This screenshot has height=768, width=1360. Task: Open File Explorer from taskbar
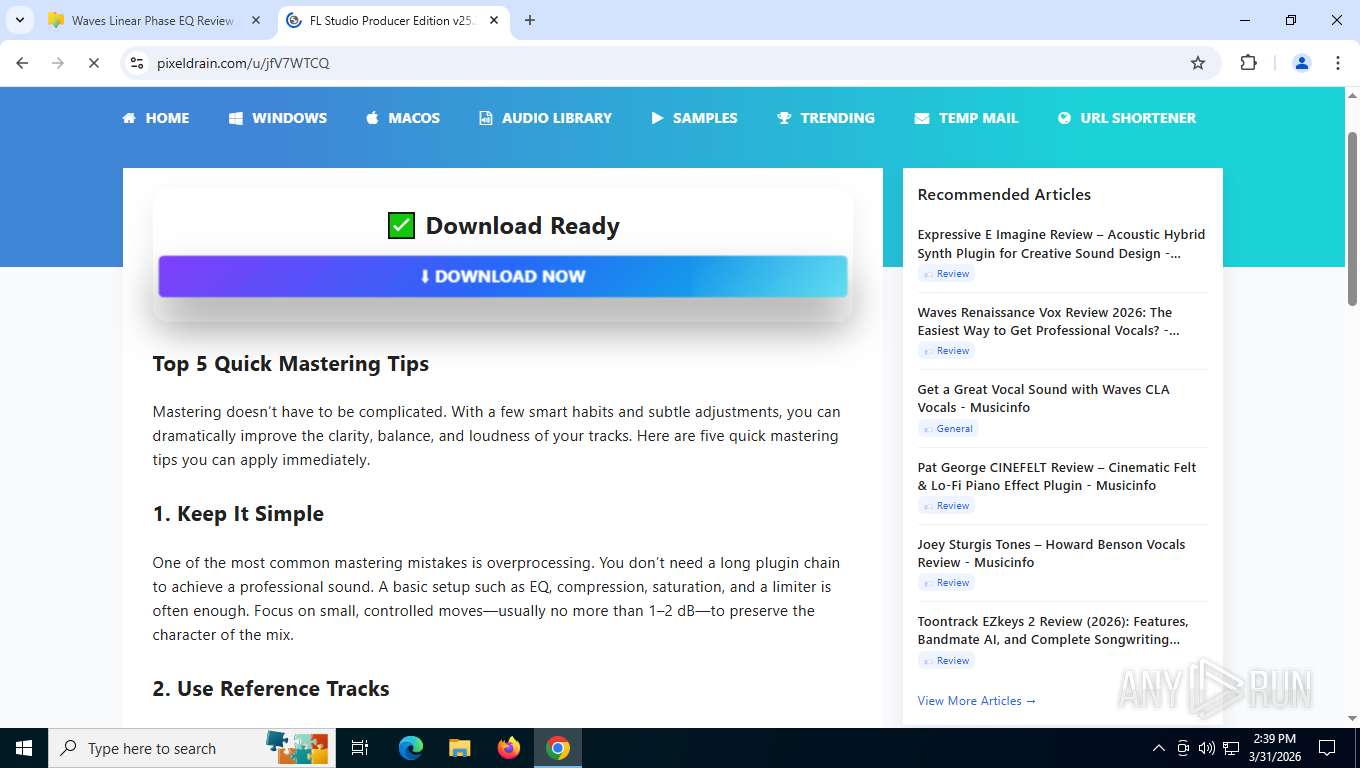point(459,748)
